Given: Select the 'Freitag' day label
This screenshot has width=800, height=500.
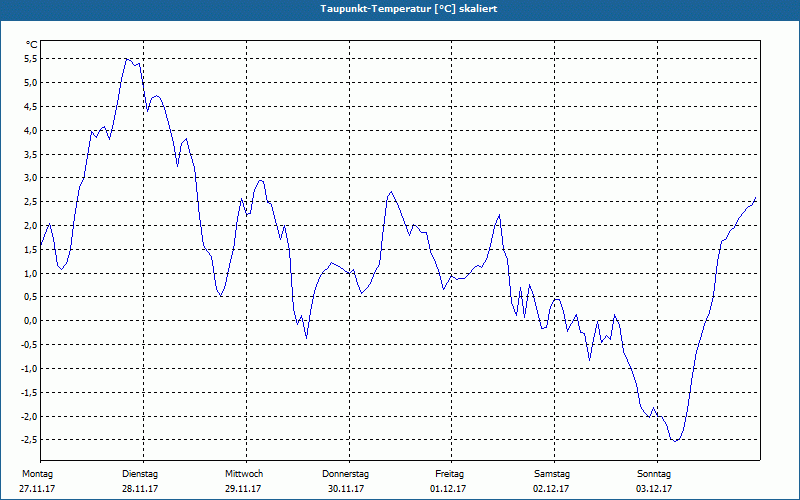Looking at the screenshot, I should coord(449,474).
